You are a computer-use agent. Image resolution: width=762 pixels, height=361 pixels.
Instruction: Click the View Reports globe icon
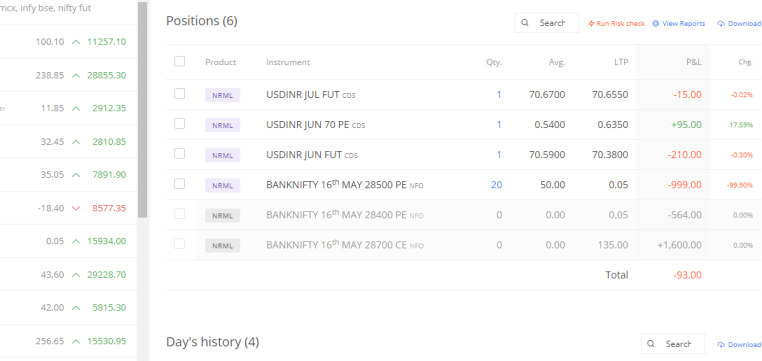(656, 23)
